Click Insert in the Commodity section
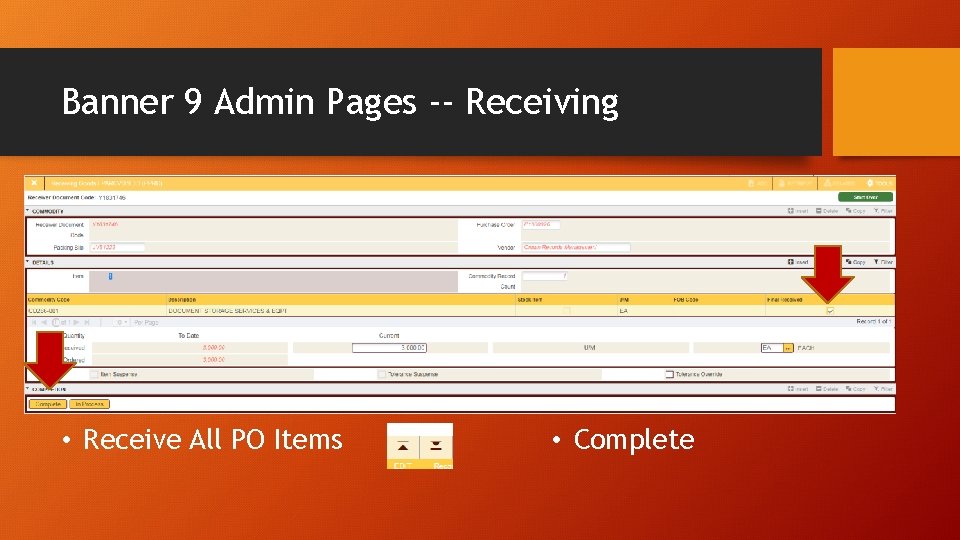960x540 pixels. pyautogui.click(x=798, y=211)
